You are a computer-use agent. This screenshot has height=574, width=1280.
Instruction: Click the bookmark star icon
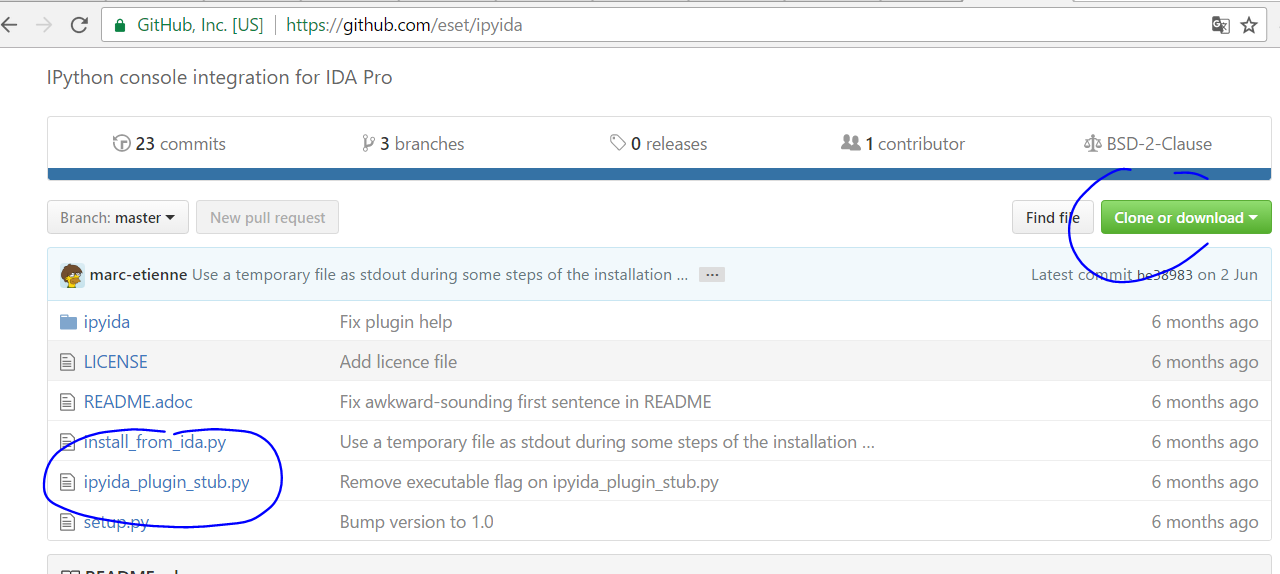coord(1249,26)
